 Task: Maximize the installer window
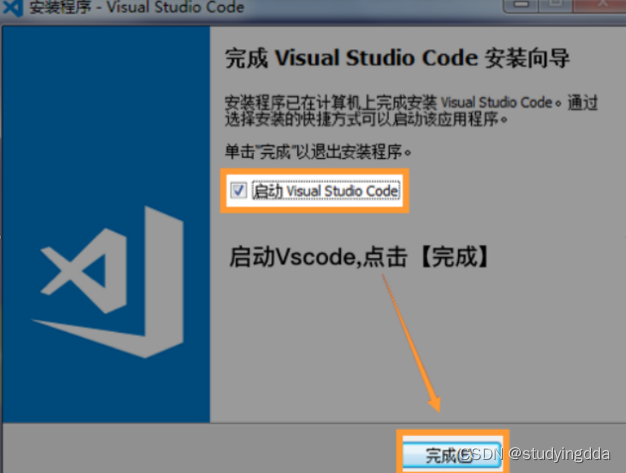(x=555, y=5)
